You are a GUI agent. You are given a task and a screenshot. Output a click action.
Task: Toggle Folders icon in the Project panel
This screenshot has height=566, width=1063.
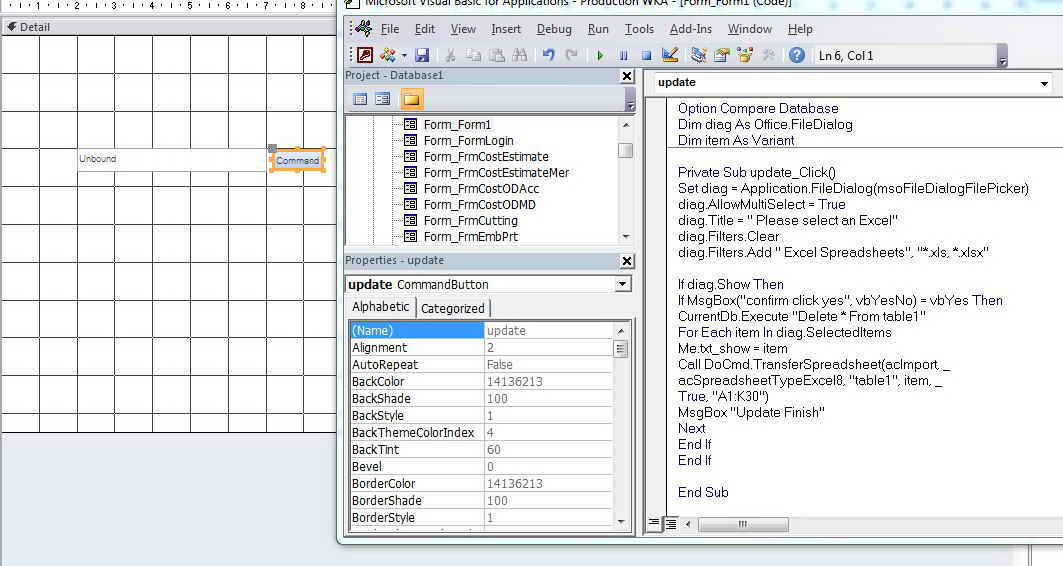click(x=412, y=100)
